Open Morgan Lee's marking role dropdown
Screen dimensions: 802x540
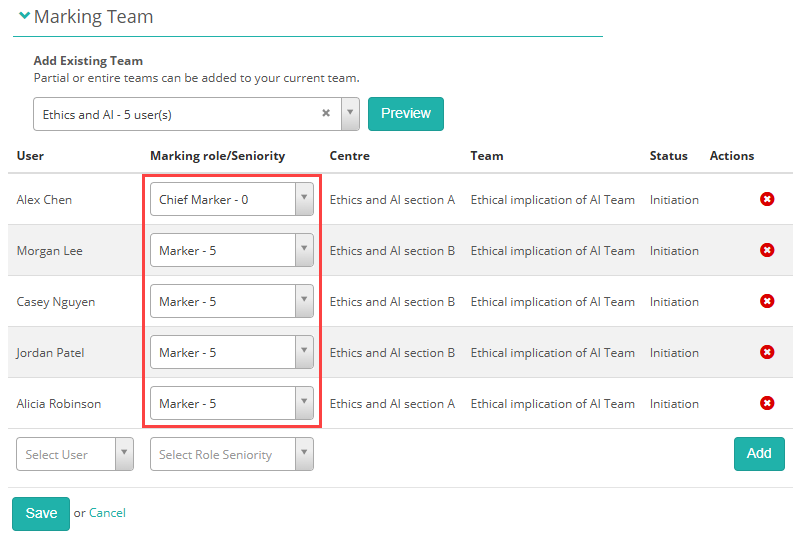(x=231, y=250)
